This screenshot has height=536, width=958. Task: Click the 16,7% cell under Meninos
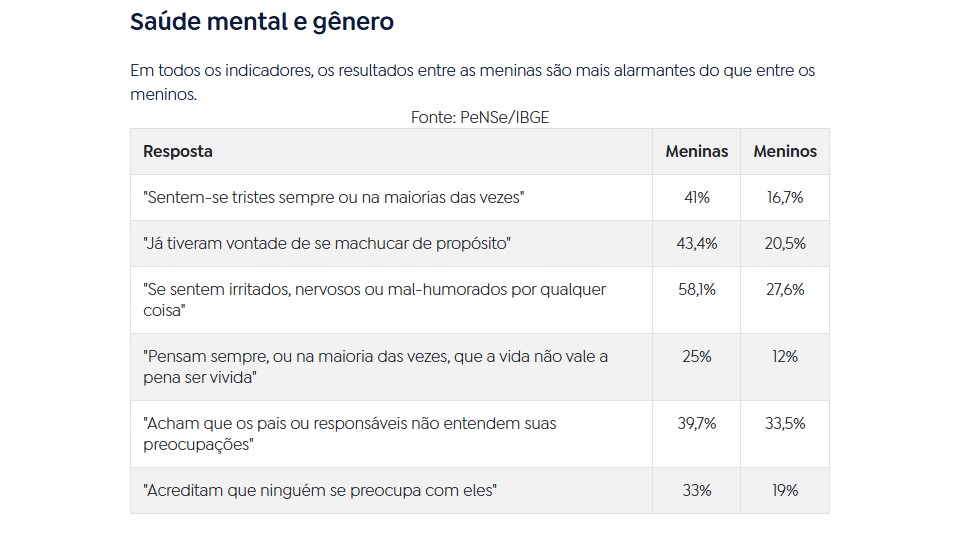point(784,198)
